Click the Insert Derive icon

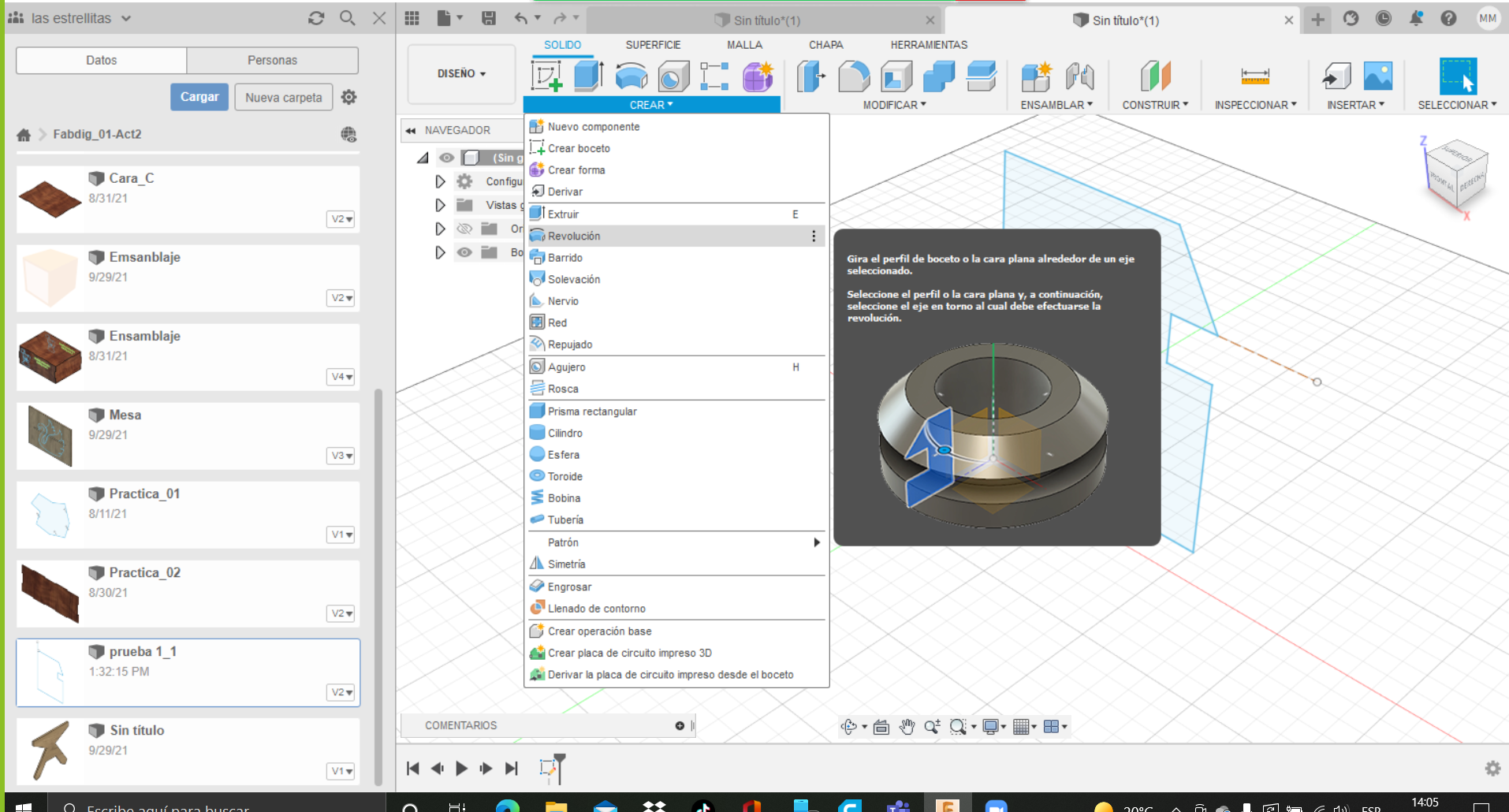click(1336, 76)
